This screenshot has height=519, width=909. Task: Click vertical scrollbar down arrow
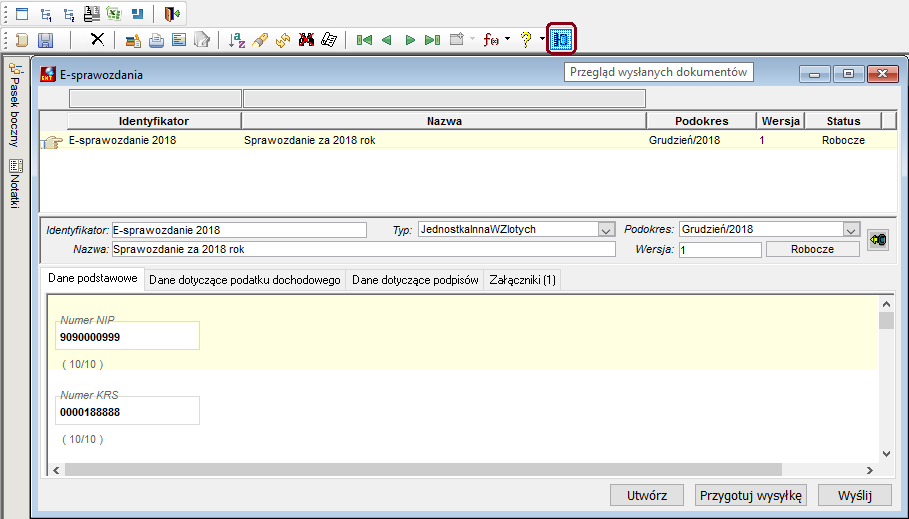[x=886, y=454]
